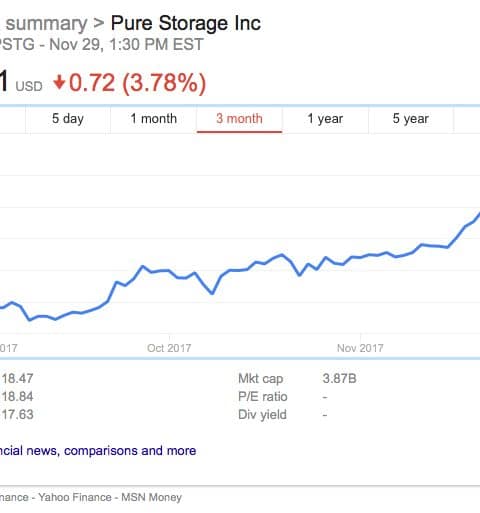Click the Mkt cap value 3.87B
480x513 pixels.
click(x=339, y=379)
